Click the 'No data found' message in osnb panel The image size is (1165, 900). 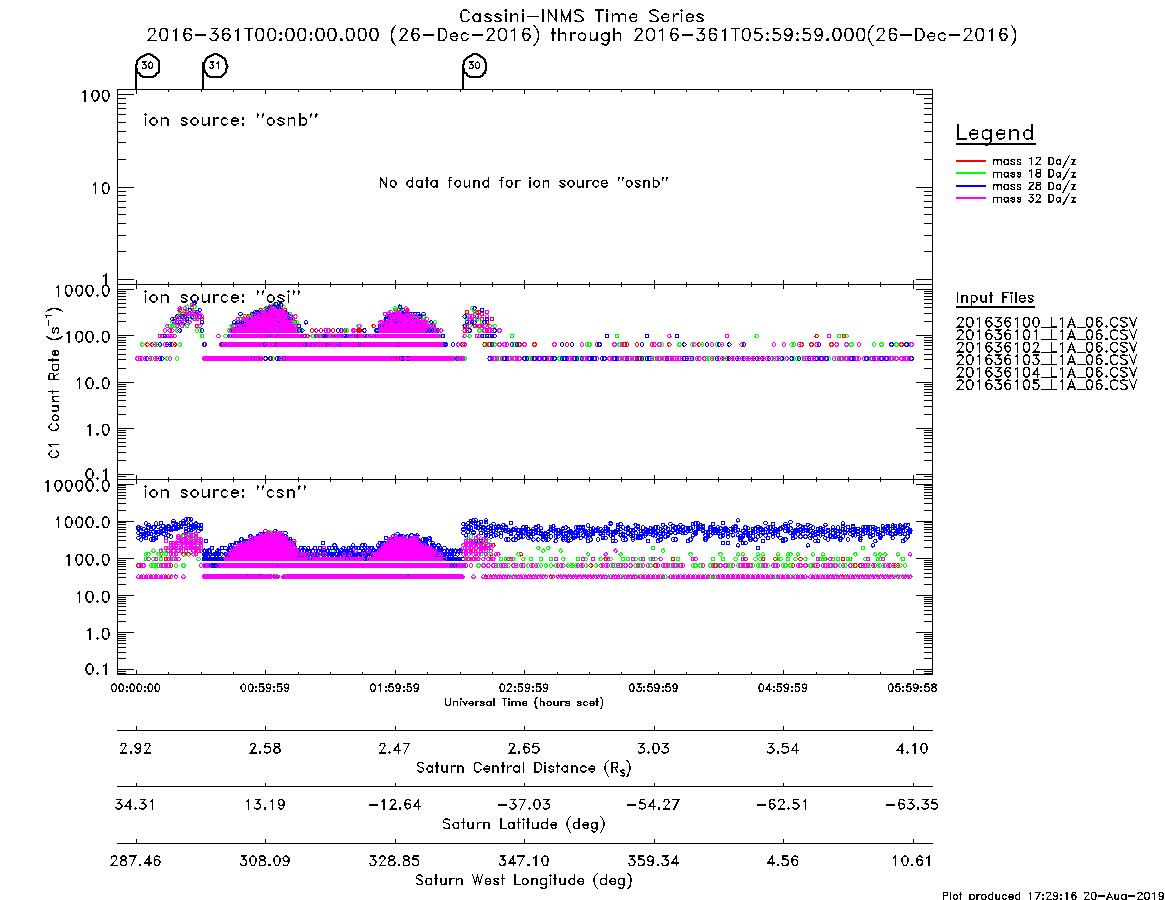(524, 183)
